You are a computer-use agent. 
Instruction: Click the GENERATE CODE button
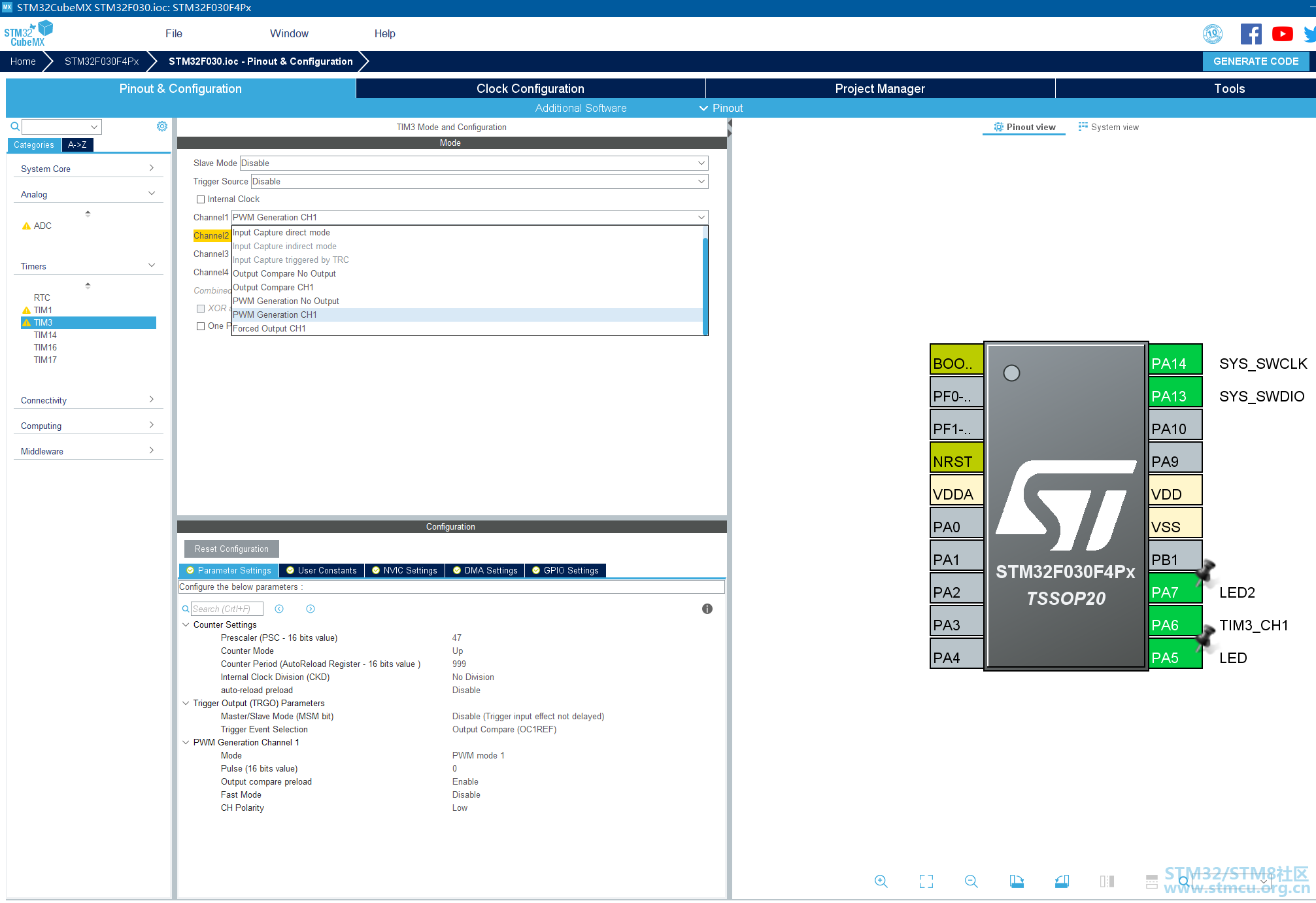tap(1256, 61)
